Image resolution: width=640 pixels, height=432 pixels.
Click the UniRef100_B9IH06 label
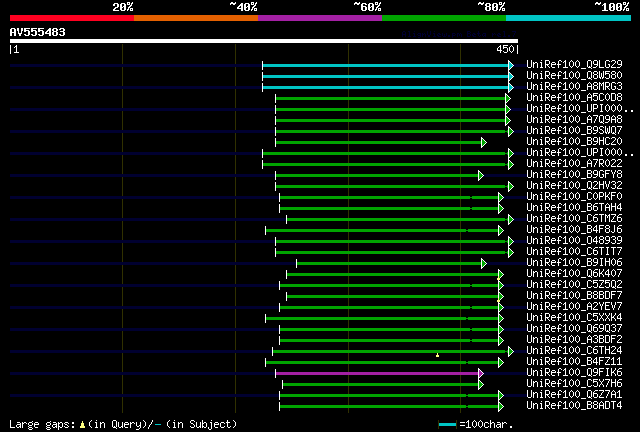(574, 263)
